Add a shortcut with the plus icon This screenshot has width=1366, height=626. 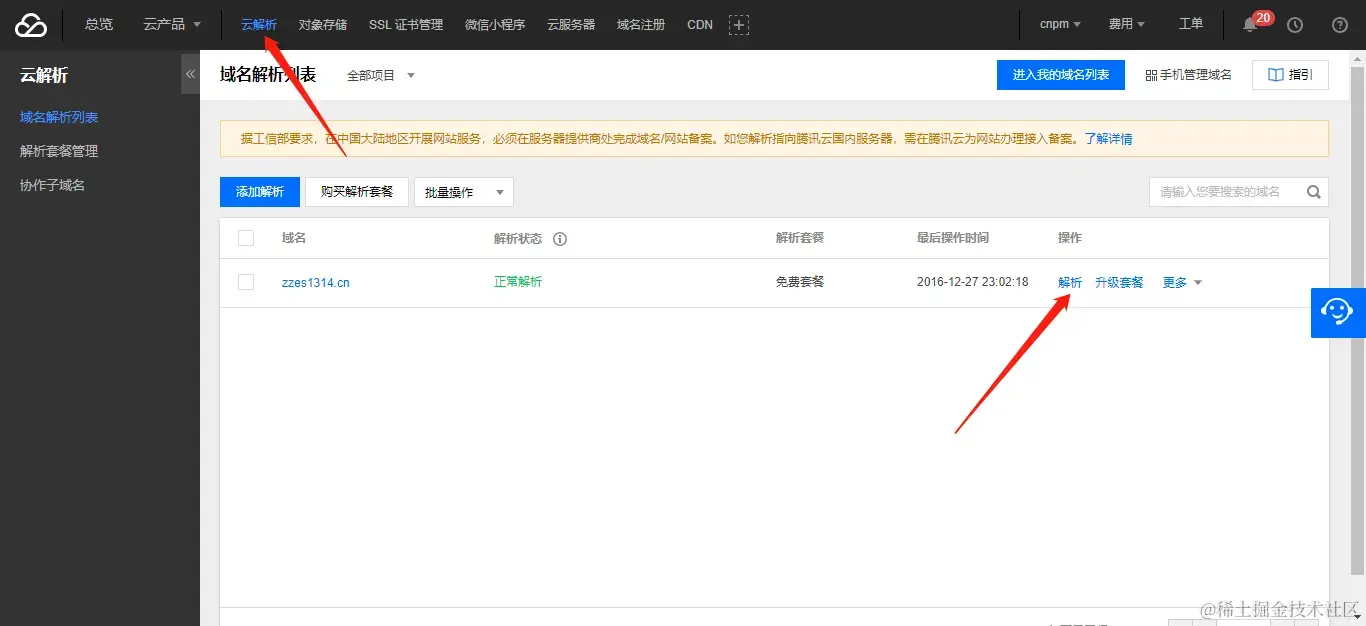coord(739,25)
